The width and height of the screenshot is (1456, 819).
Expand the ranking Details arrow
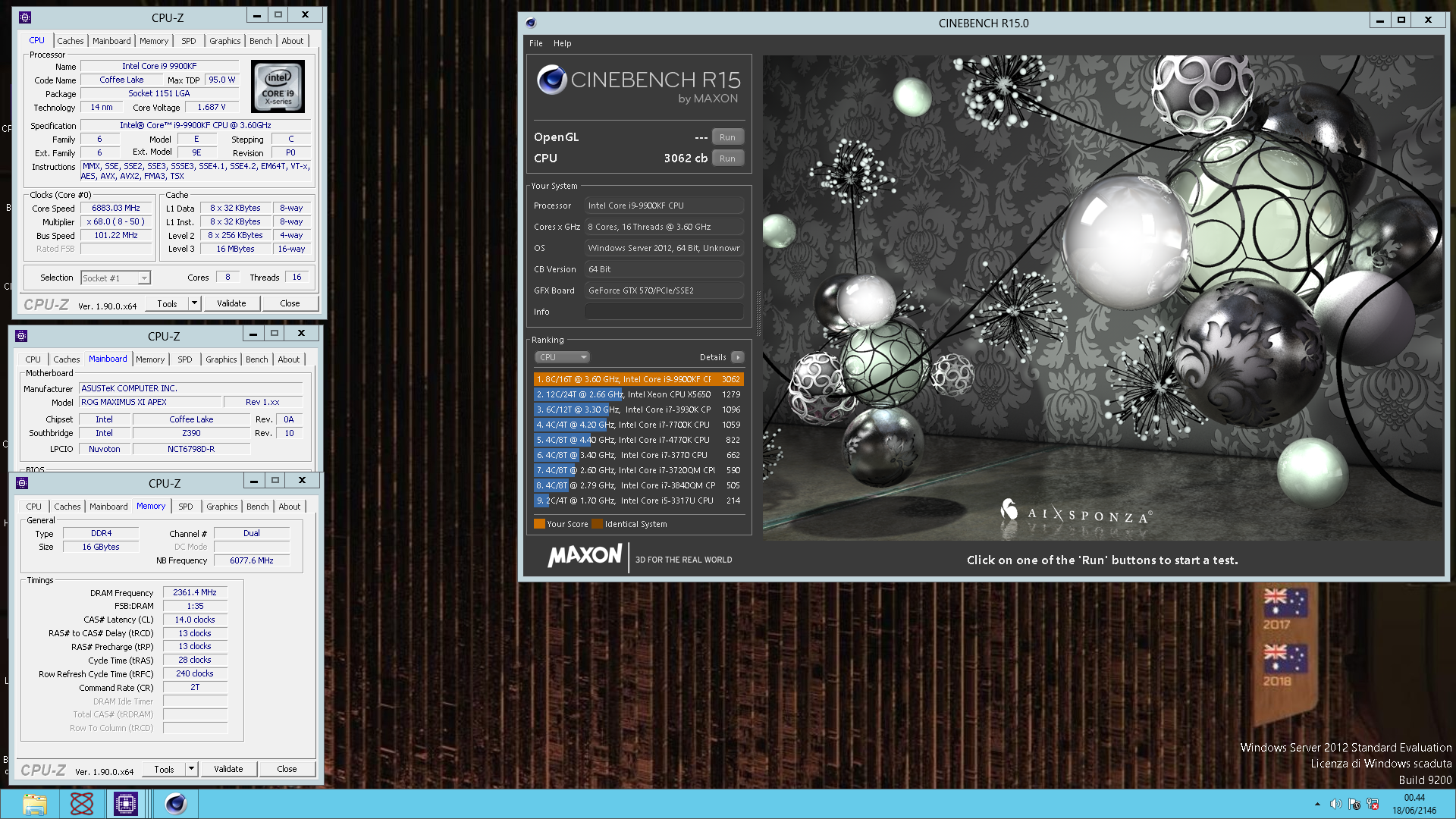737,357
